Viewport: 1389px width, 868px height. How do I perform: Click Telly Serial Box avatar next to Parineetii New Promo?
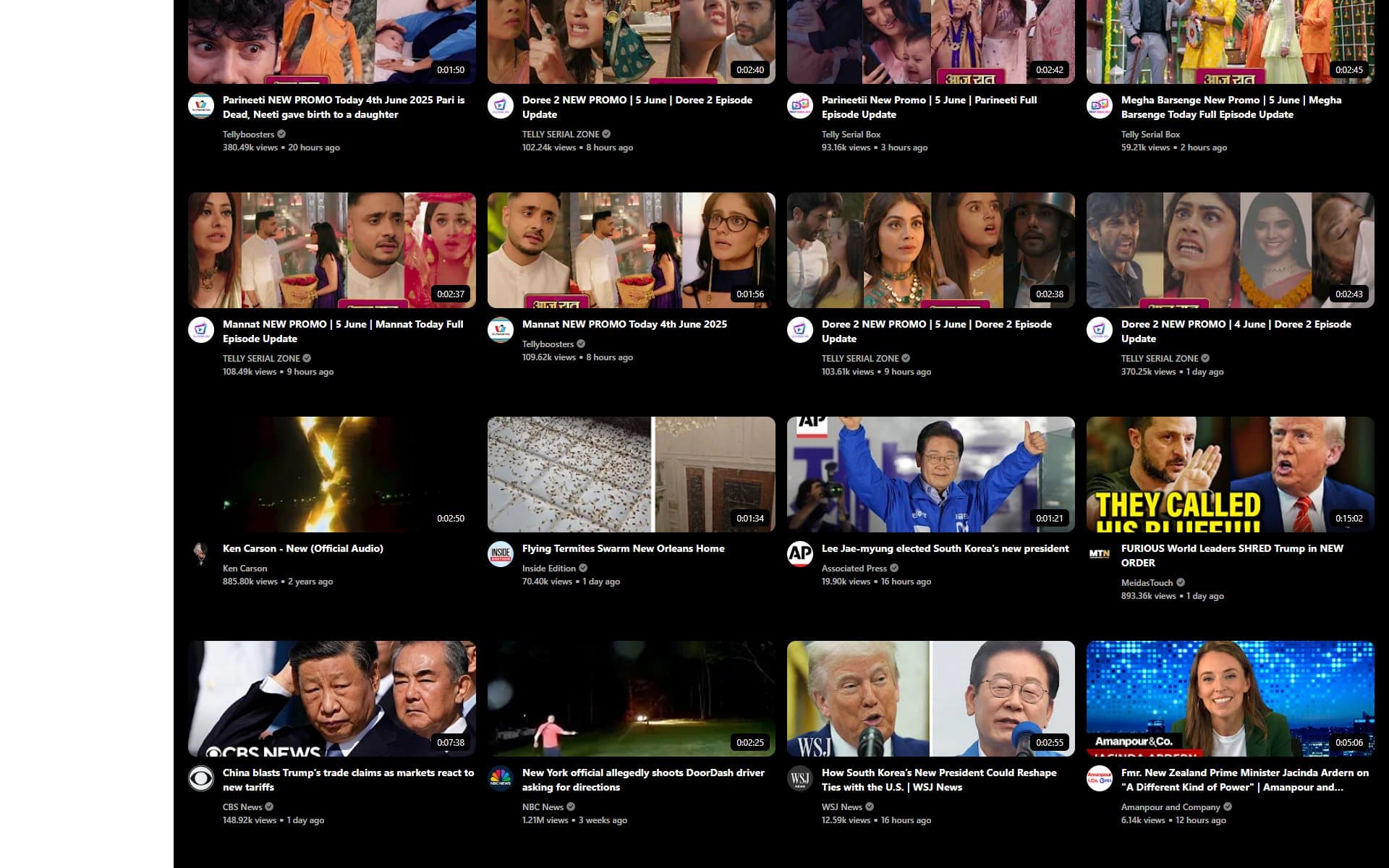click(x=800, y=106)
